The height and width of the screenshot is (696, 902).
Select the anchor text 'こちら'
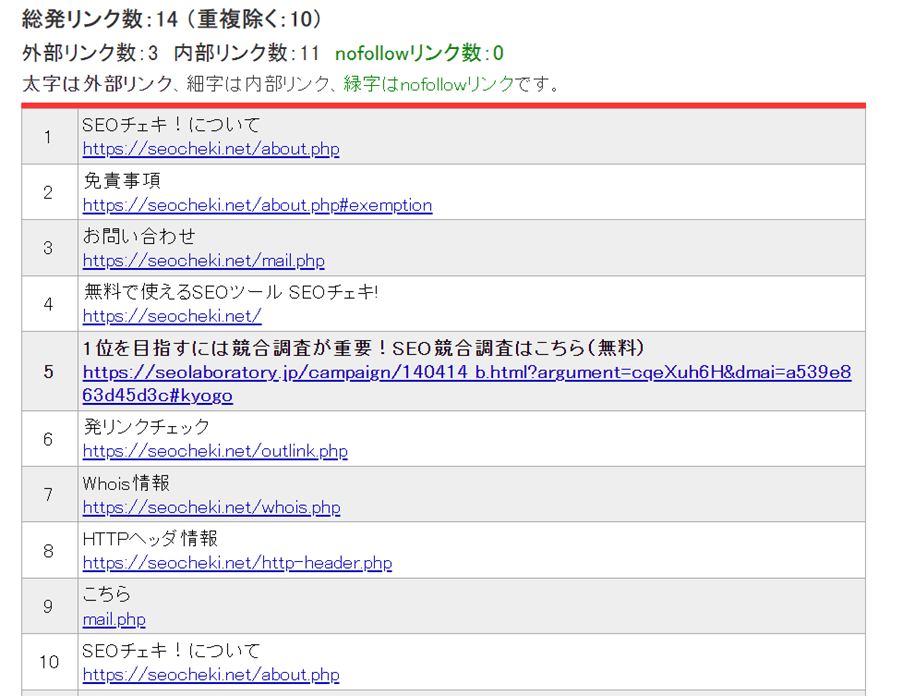coord(106,594)
